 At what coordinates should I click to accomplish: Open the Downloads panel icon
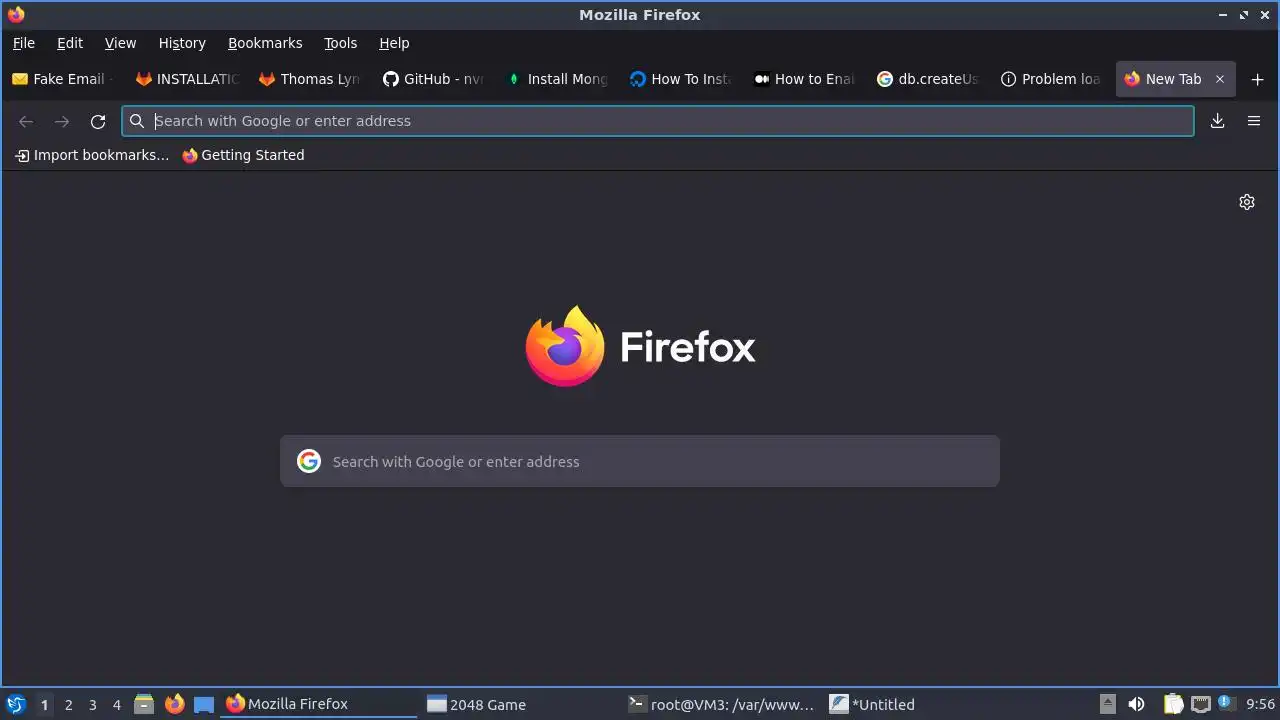1217,121
